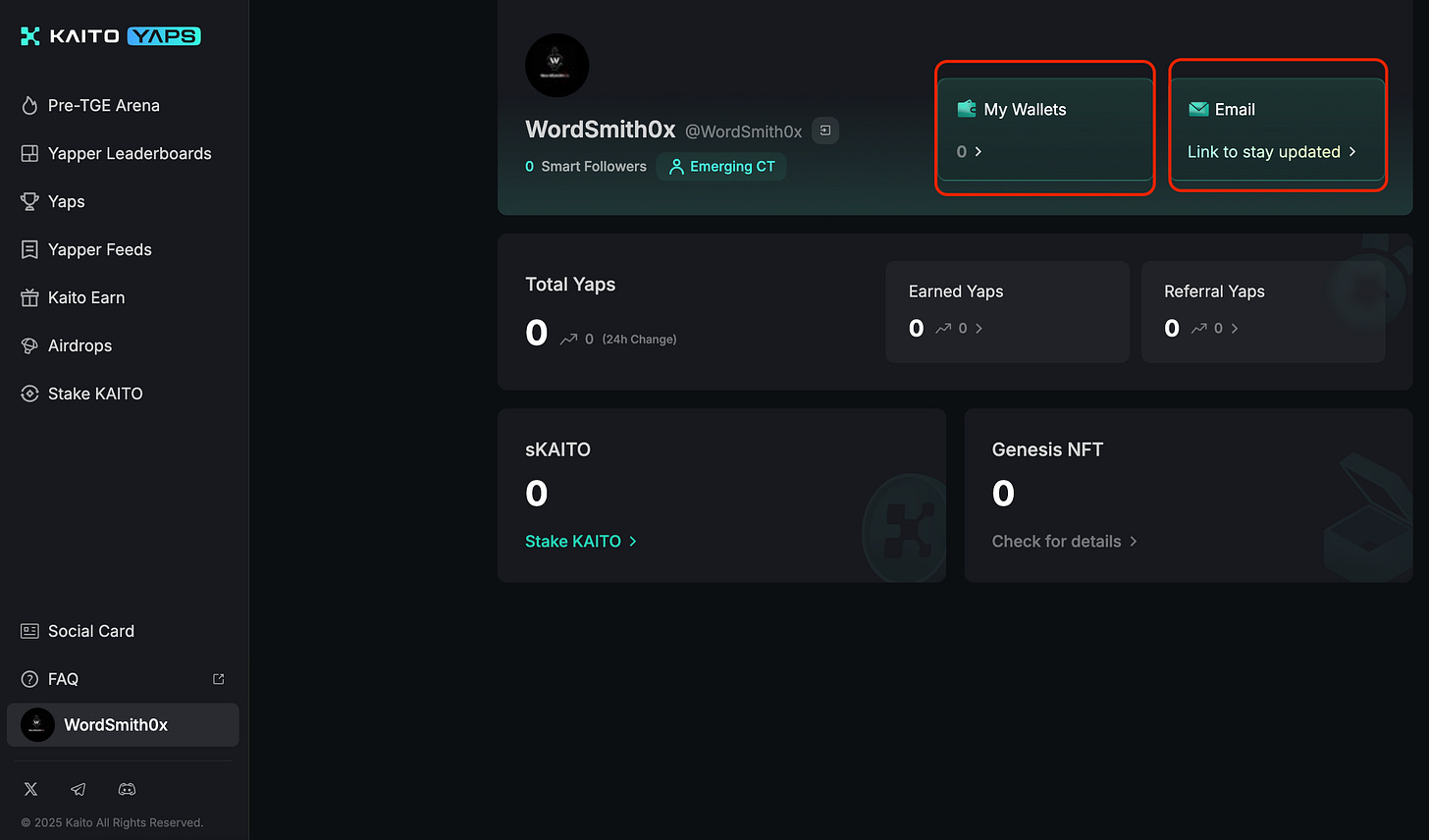Open the Airdrops page
This screenshot has width=1429, height=840.
click(x=80, y=345)
